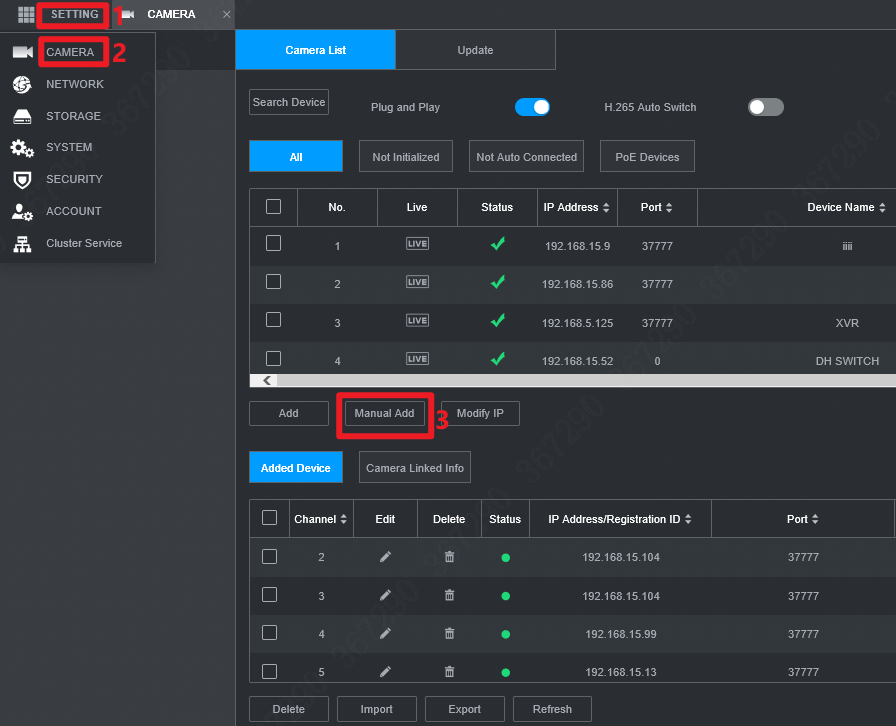Click LIVE icon for 192.168.15.9
Screen dimensions: 896x726
click(x=417, y=244)
